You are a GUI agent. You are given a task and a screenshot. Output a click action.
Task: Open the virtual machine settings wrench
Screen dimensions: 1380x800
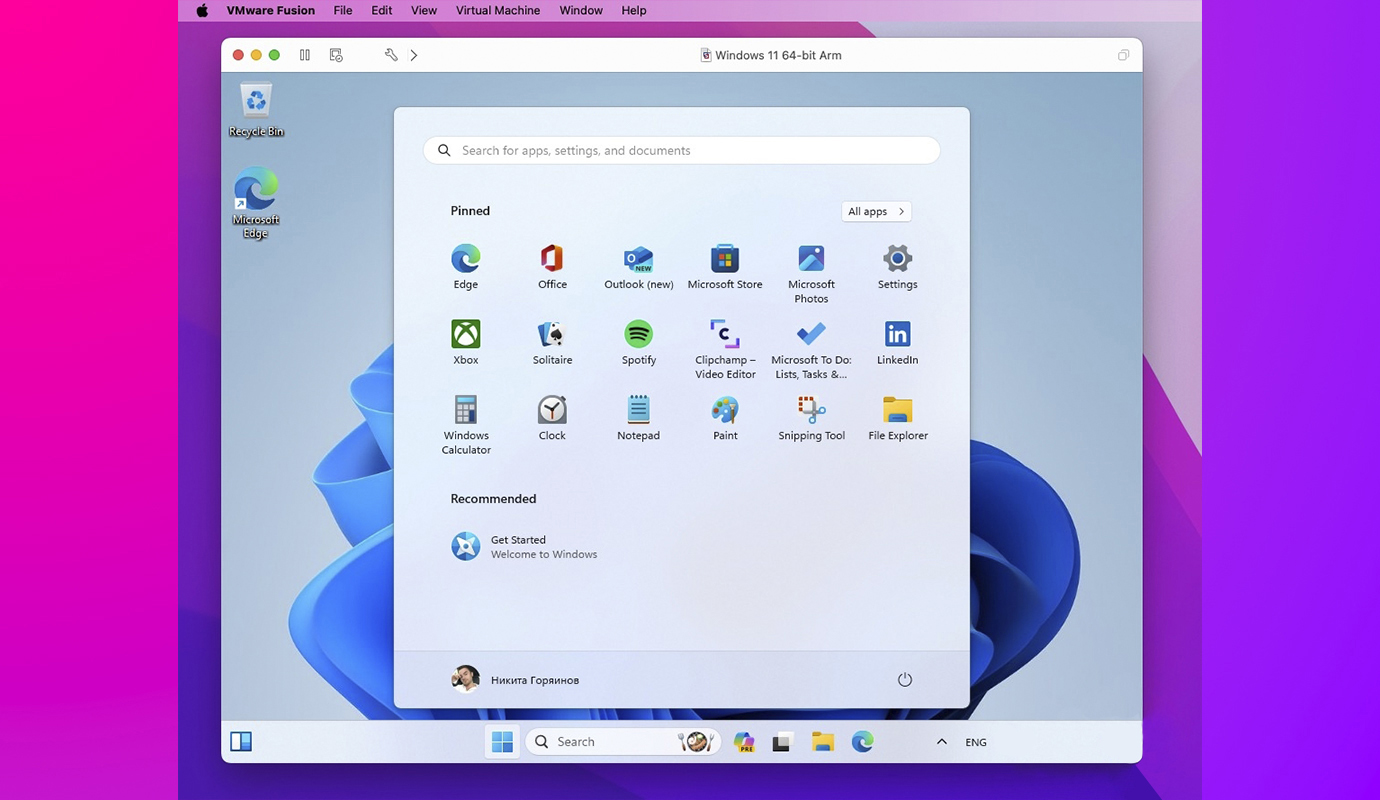(x=391, y=55)
